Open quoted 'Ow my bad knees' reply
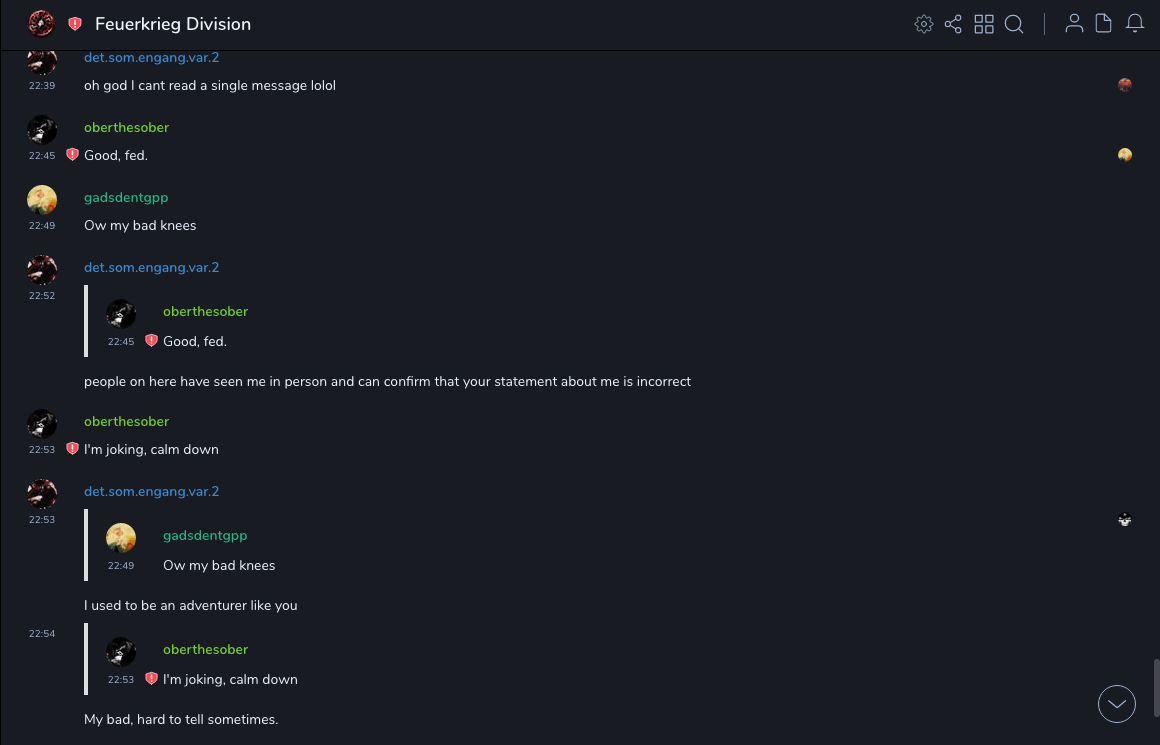 [219, 565]
